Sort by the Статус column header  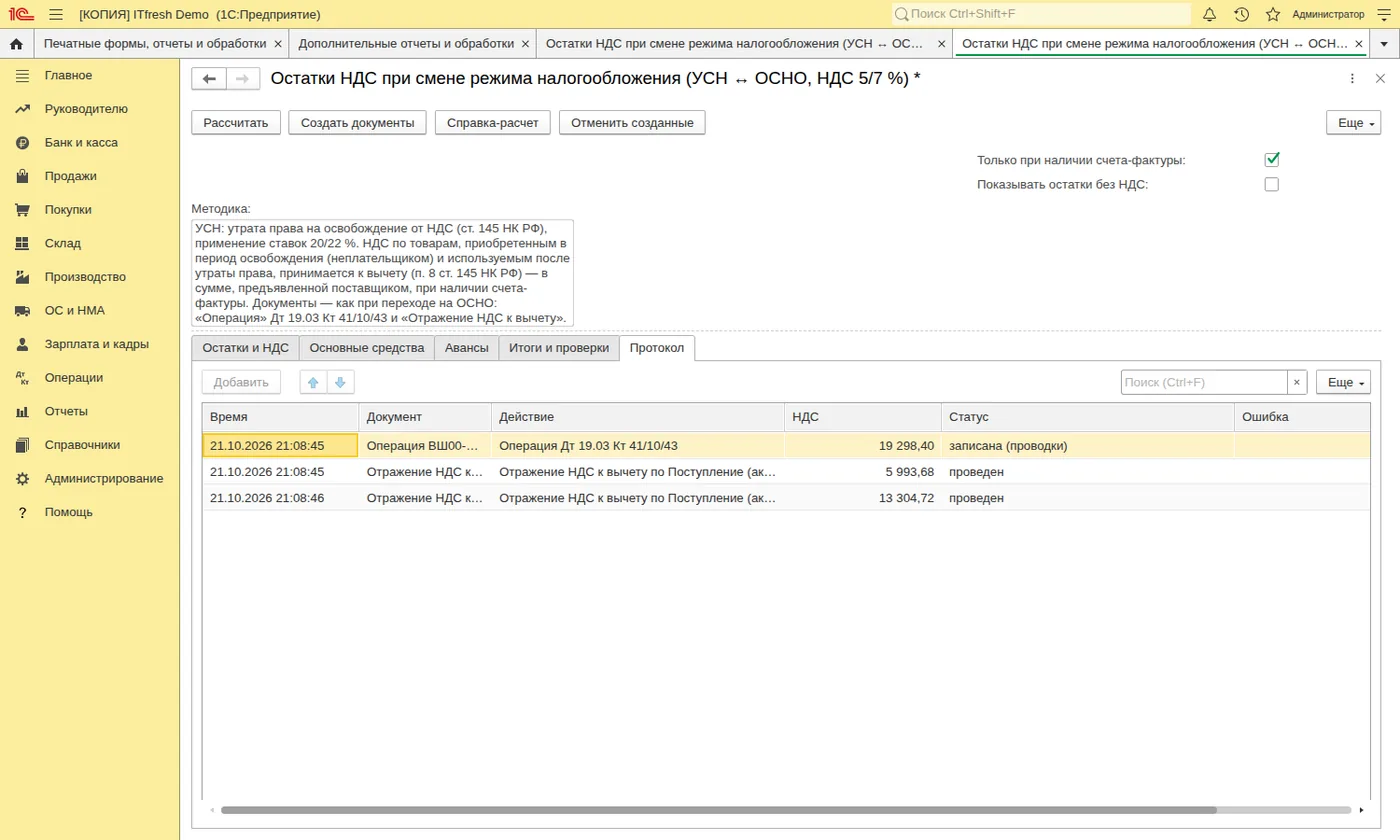click(x=1087, y=416)
